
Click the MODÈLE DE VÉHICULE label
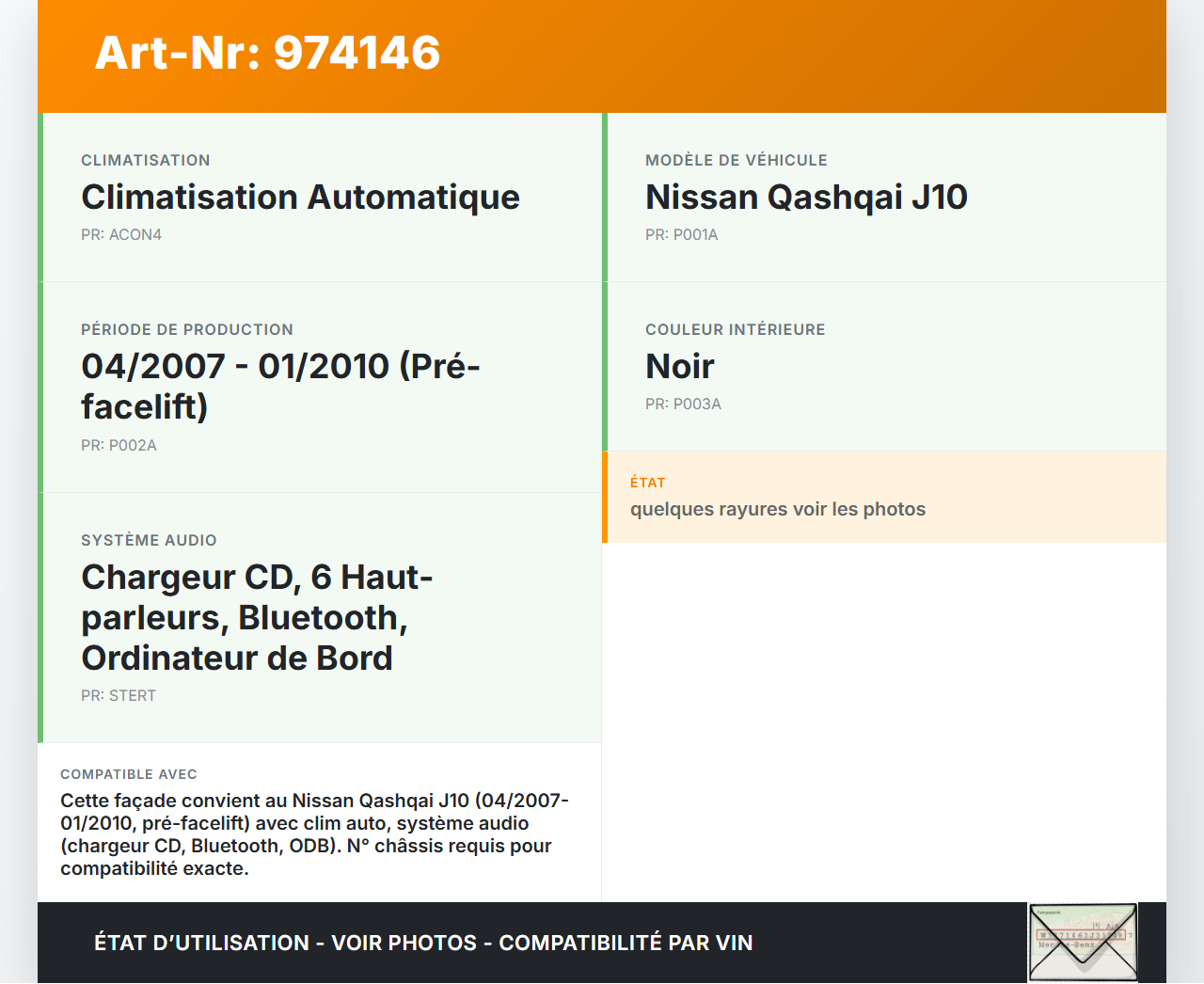coord(736,160)
